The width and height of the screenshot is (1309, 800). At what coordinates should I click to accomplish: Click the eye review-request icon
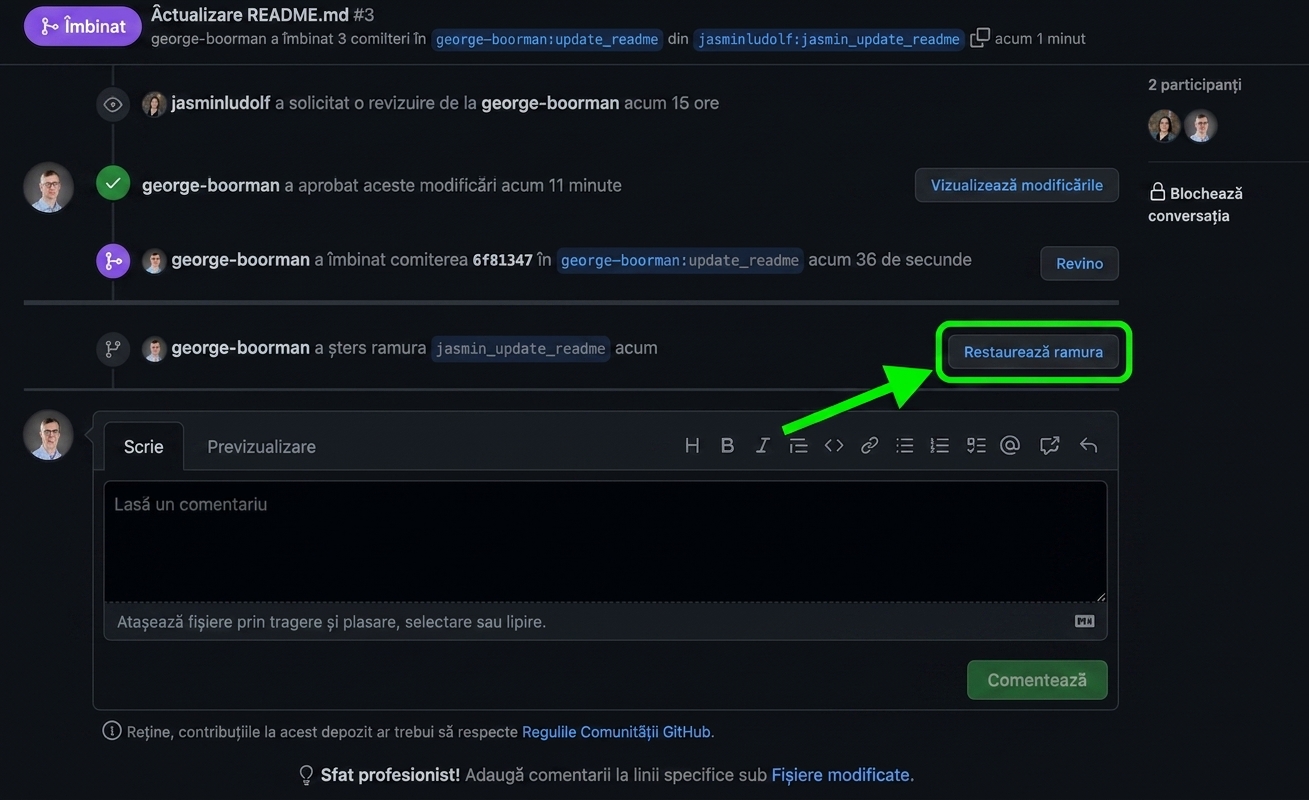[113, 104]
